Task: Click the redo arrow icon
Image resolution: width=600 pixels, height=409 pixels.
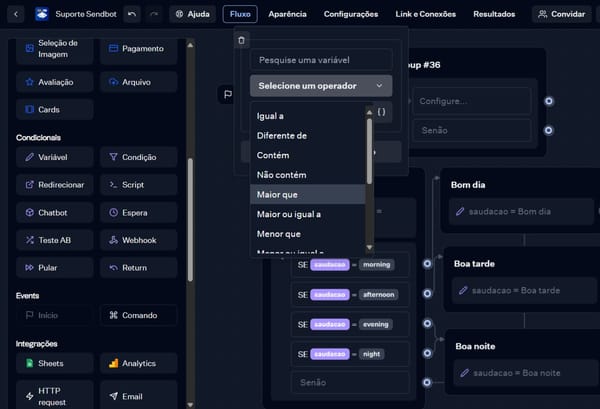Action: [154, 14]
